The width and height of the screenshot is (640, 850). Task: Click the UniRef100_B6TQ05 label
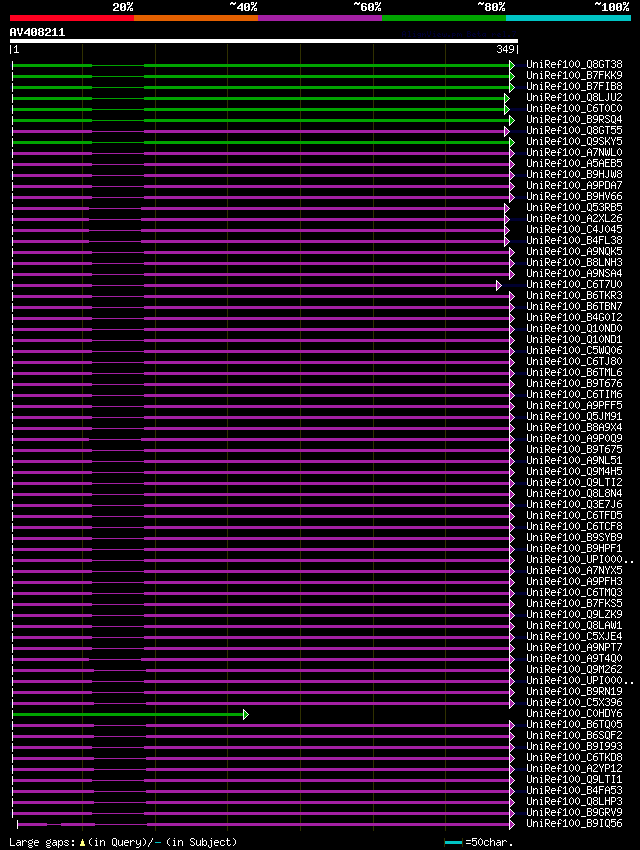coord(574,725)
